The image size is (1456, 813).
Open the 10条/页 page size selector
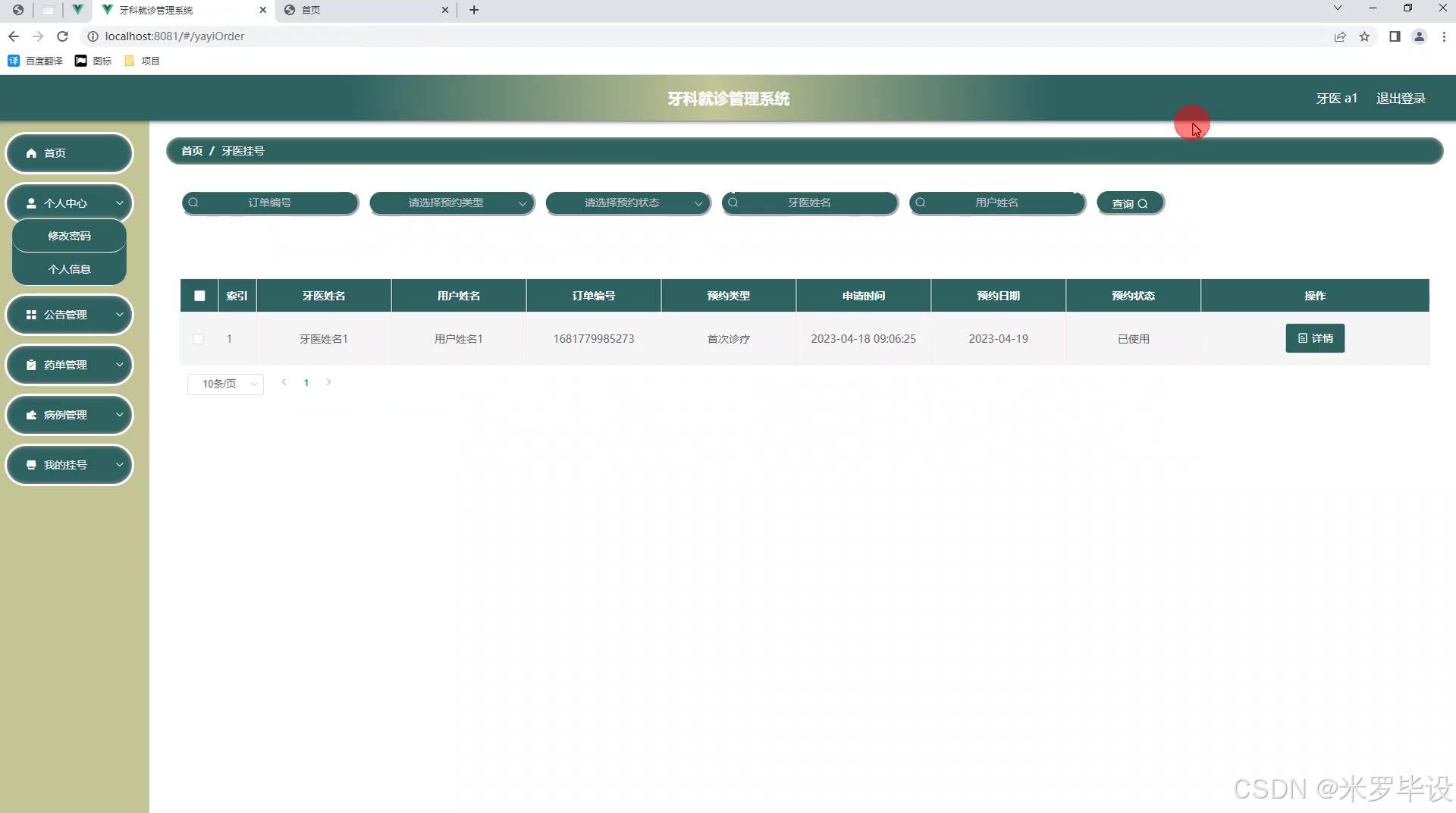(x=225, y=384)
